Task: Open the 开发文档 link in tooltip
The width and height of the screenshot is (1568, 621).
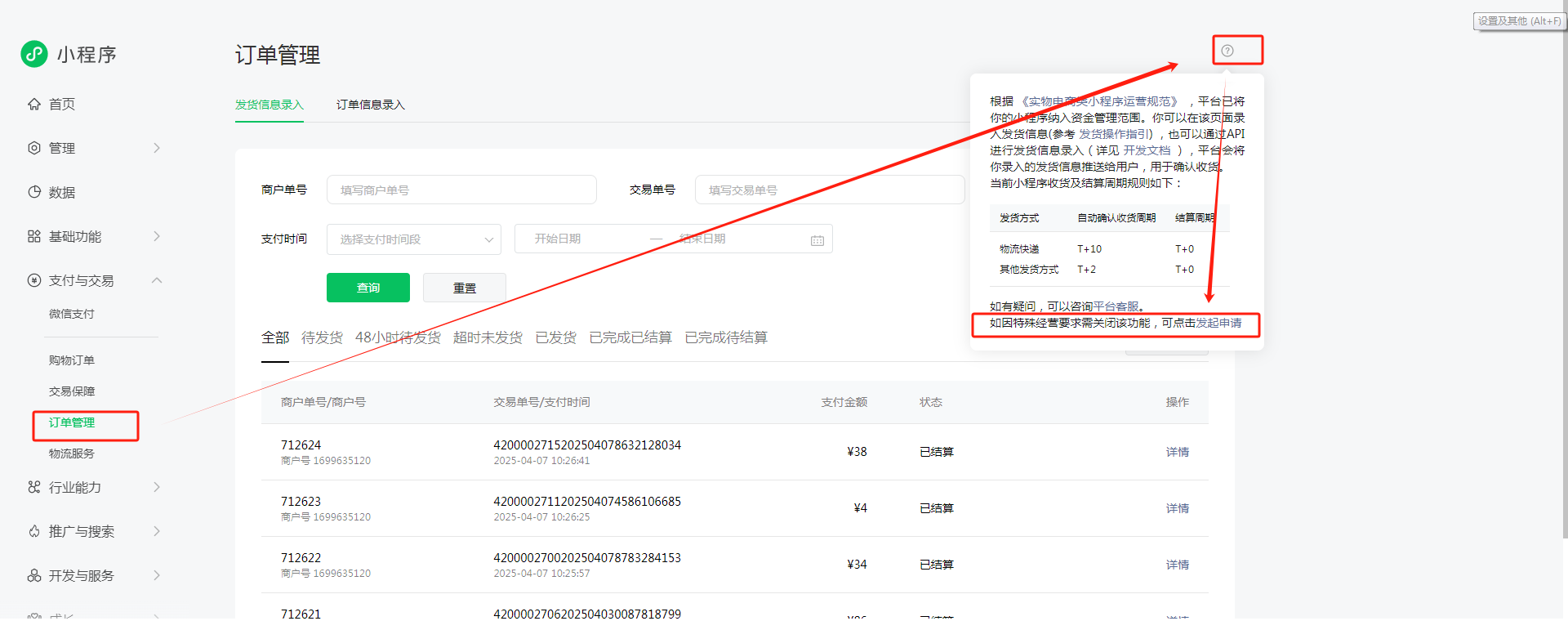Action: pos(1147,150)
